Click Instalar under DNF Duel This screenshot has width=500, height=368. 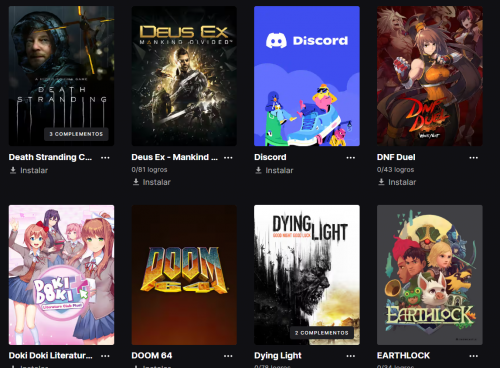(x=397, y=182)
